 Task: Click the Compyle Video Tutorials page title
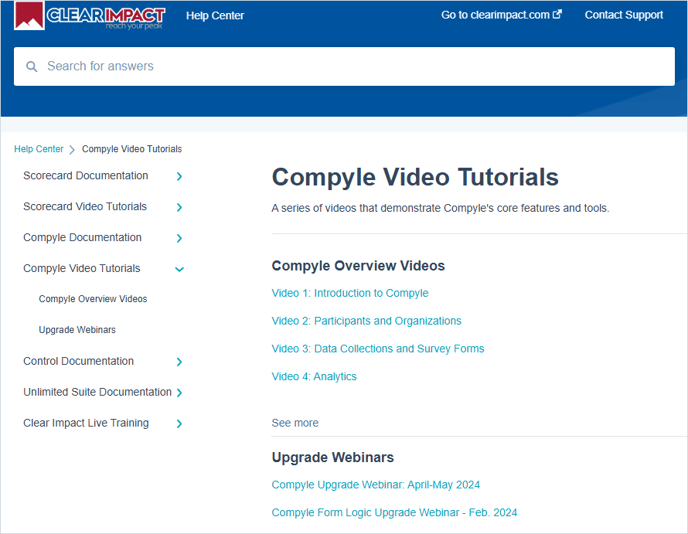pos(415,178)
